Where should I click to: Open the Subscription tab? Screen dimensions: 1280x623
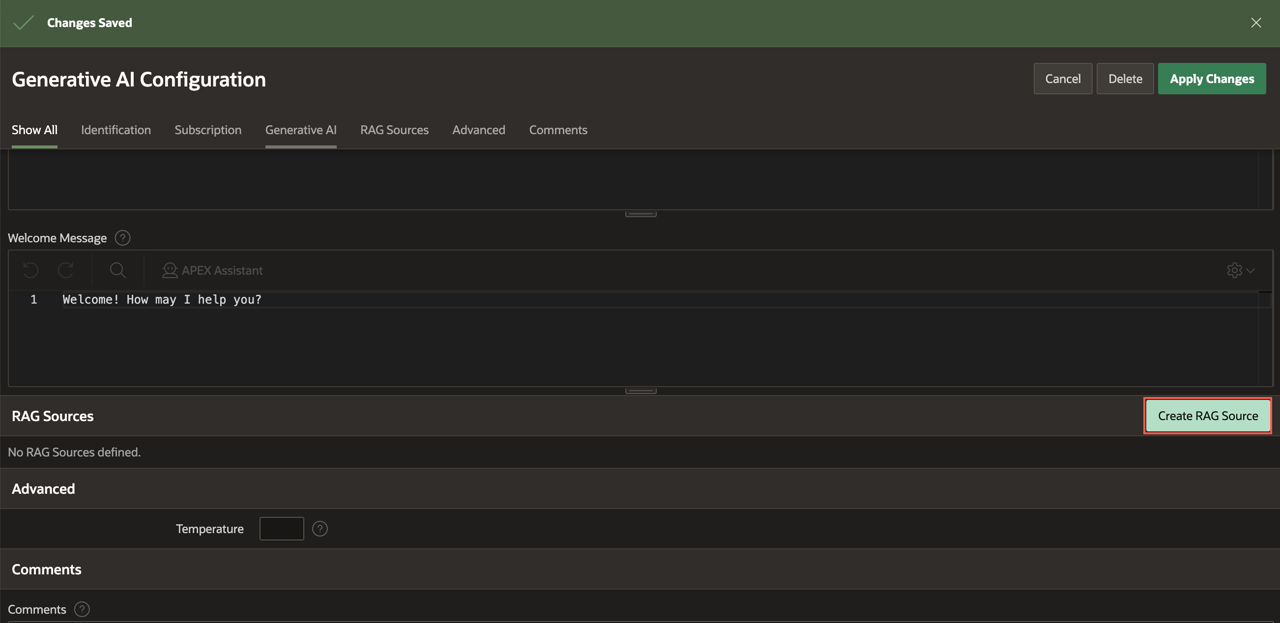click(x=208, y=130)
